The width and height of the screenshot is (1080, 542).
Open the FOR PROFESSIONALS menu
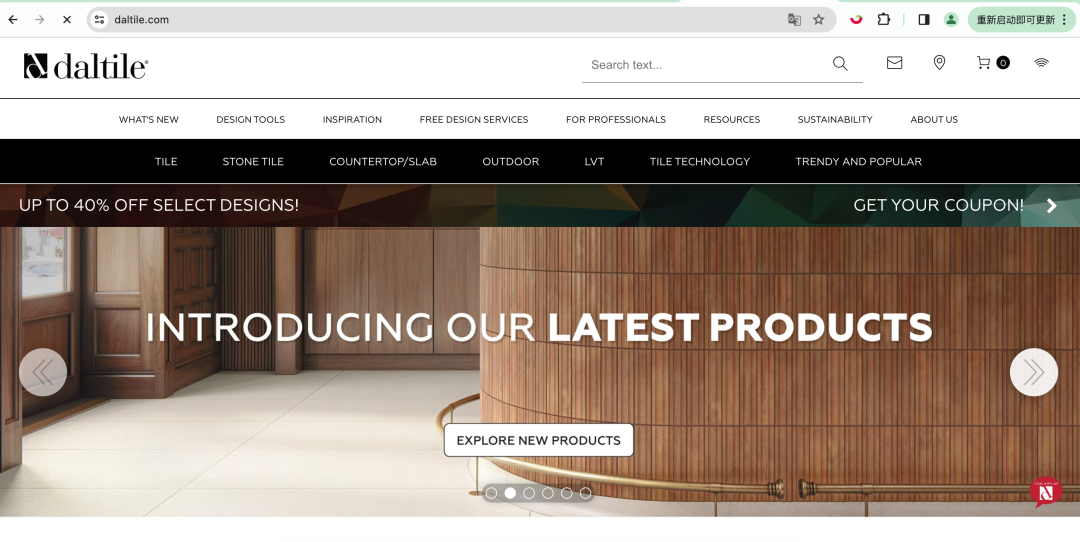[x=616, y=120]
